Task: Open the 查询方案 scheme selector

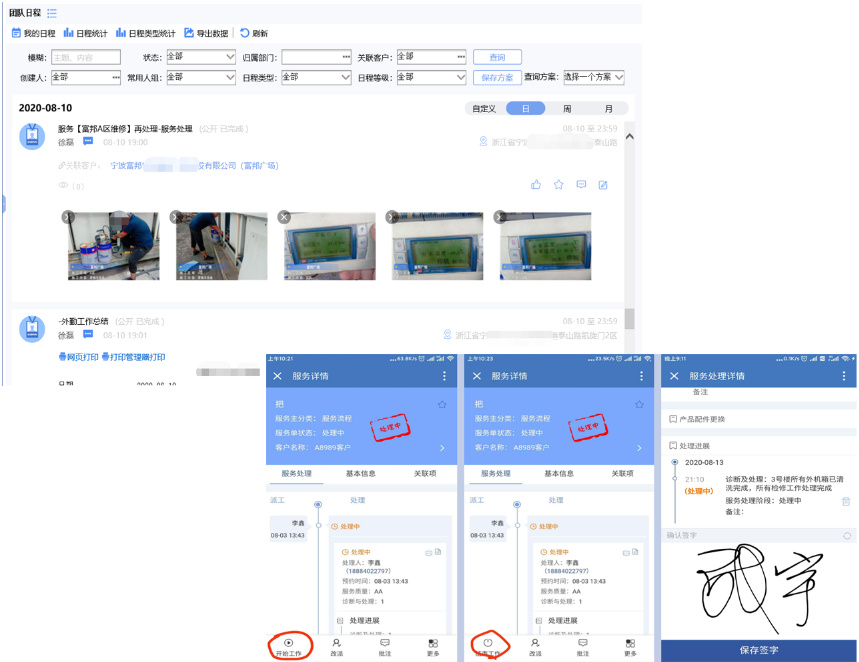Action: click(594, 77)
